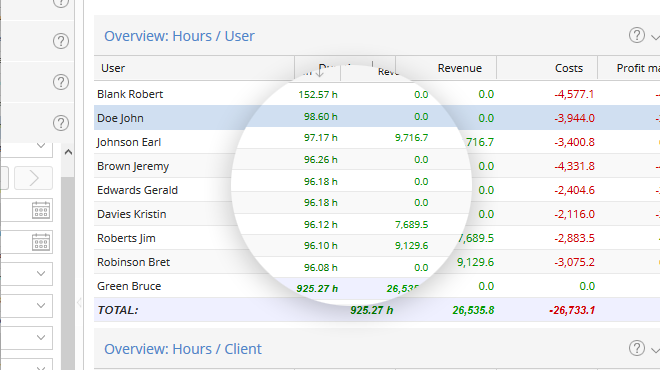Click Johnson Earl's cost value -3,400.8

(x=574, y=142)
